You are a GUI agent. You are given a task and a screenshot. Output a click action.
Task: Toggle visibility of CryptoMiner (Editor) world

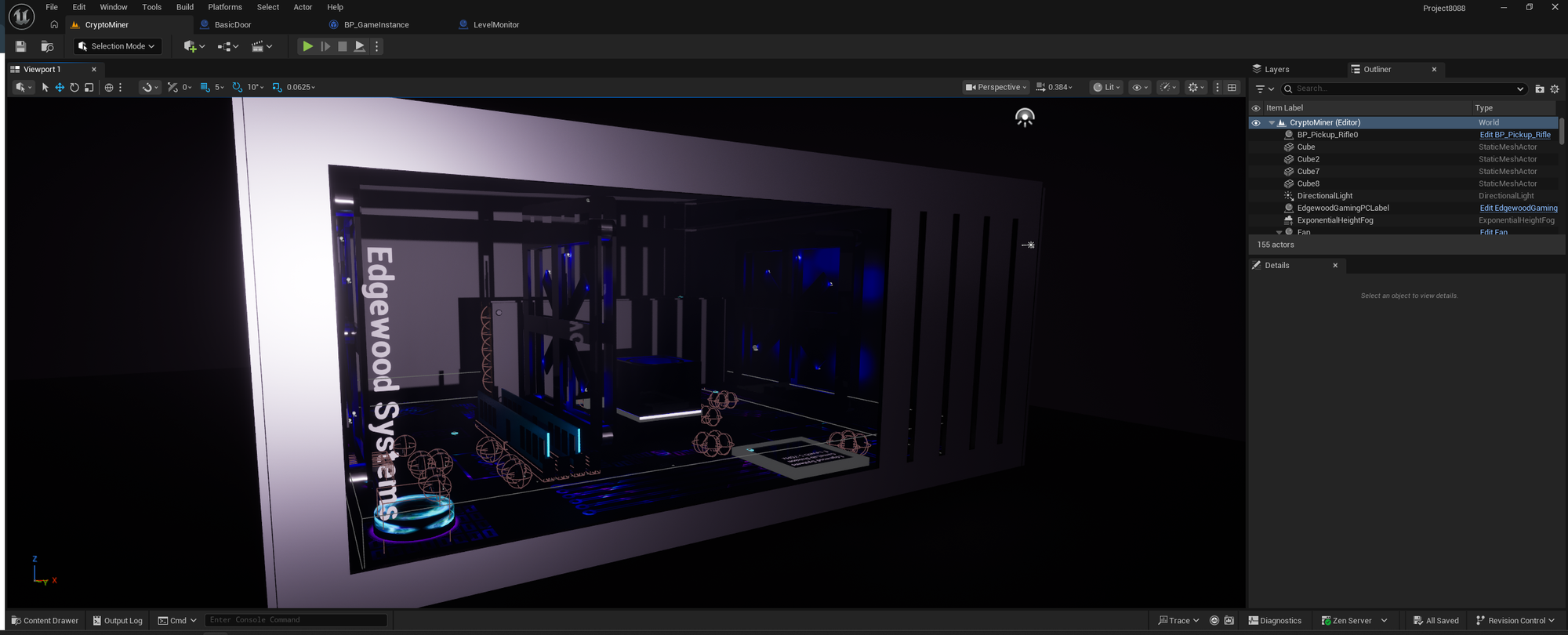click(1256, 122)
